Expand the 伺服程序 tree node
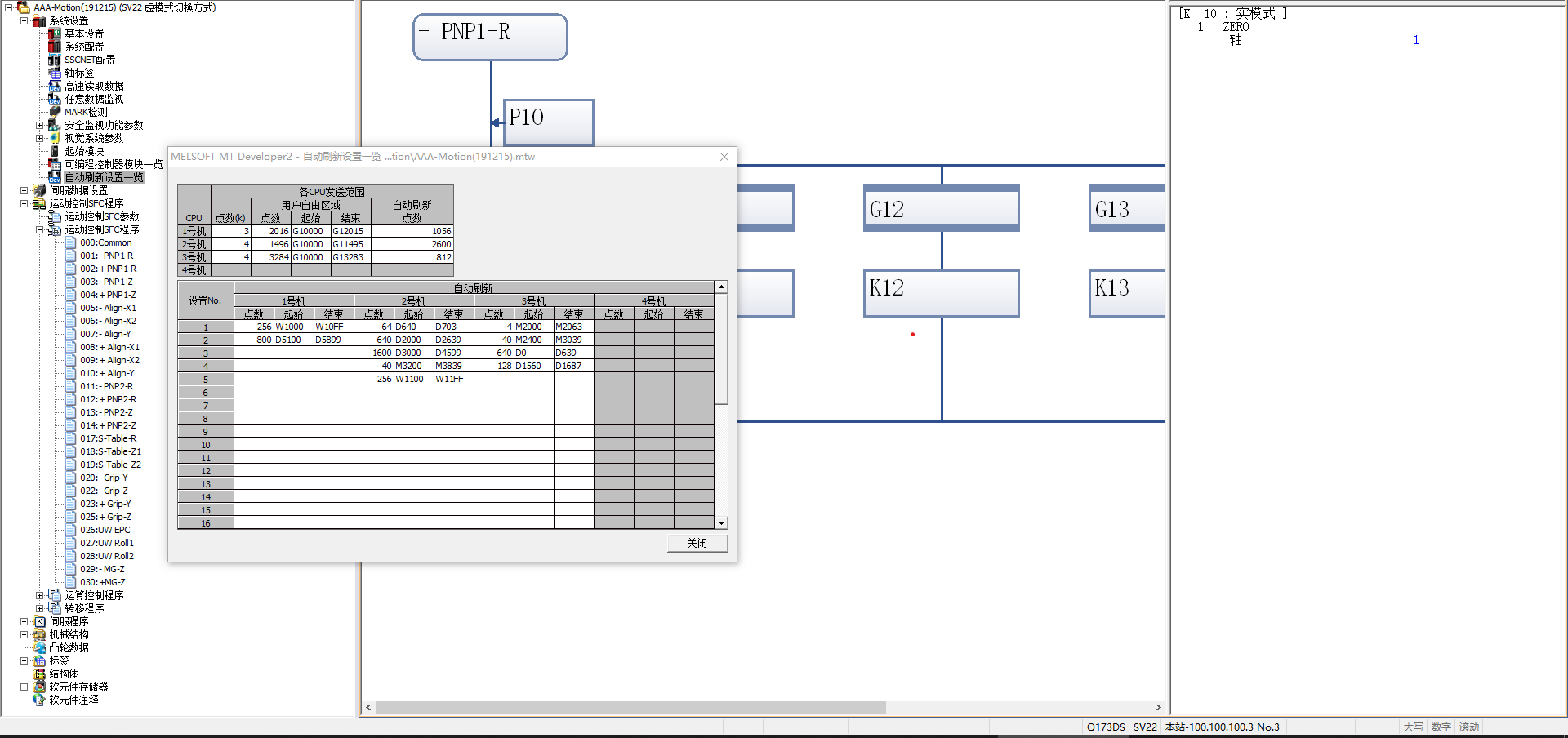The height and width of the screenshot is (738, 1568). point(24,621)
